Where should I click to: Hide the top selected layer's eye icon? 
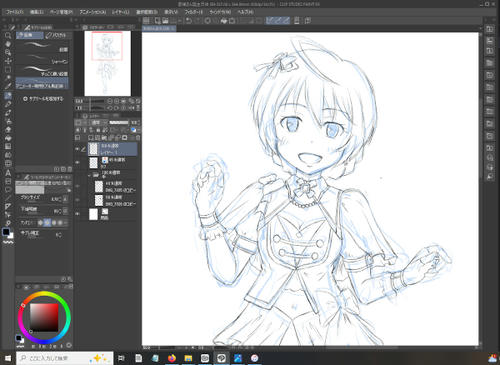tap(77, 149)
